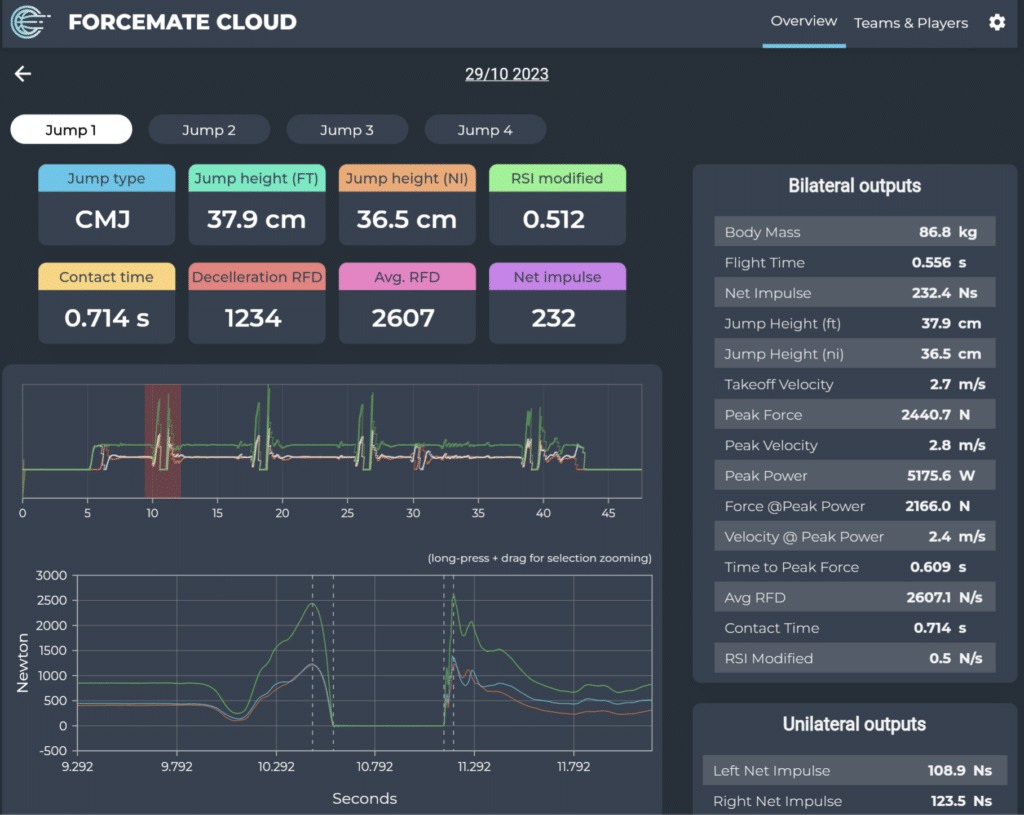Select the Overview menu item

804,20
